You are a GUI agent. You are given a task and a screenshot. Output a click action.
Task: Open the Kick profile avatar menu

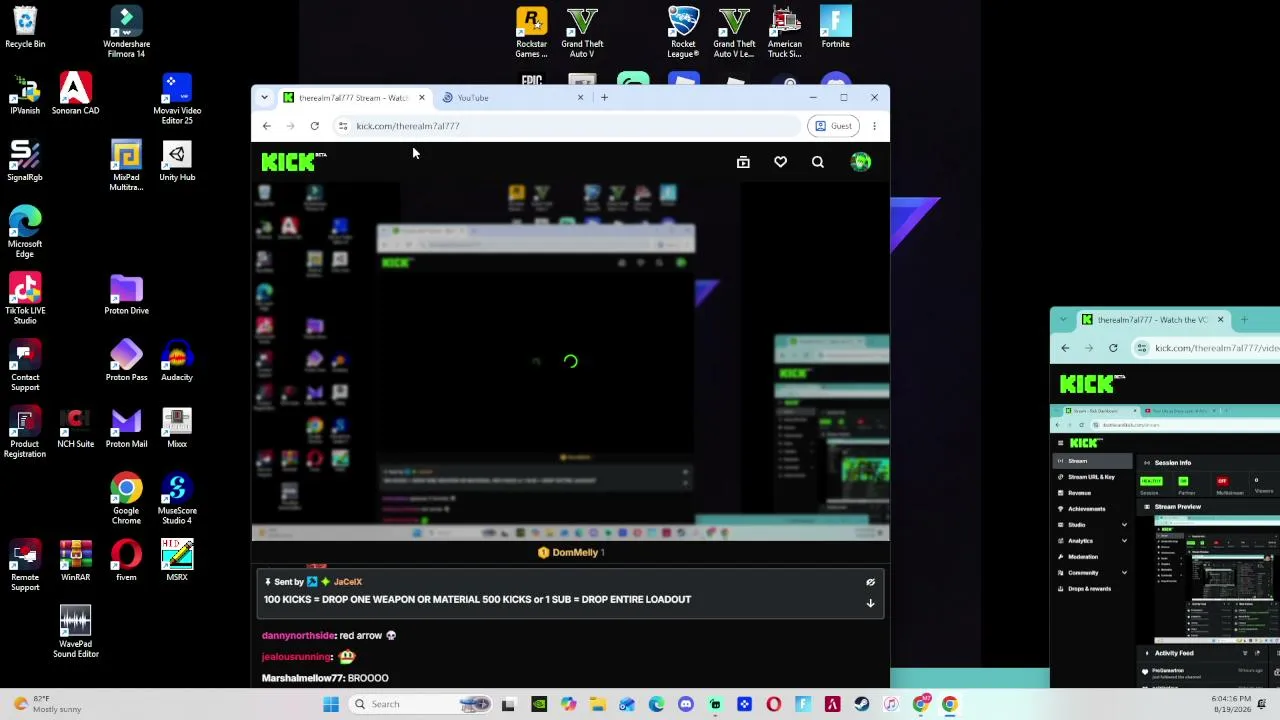coord(860,162)
